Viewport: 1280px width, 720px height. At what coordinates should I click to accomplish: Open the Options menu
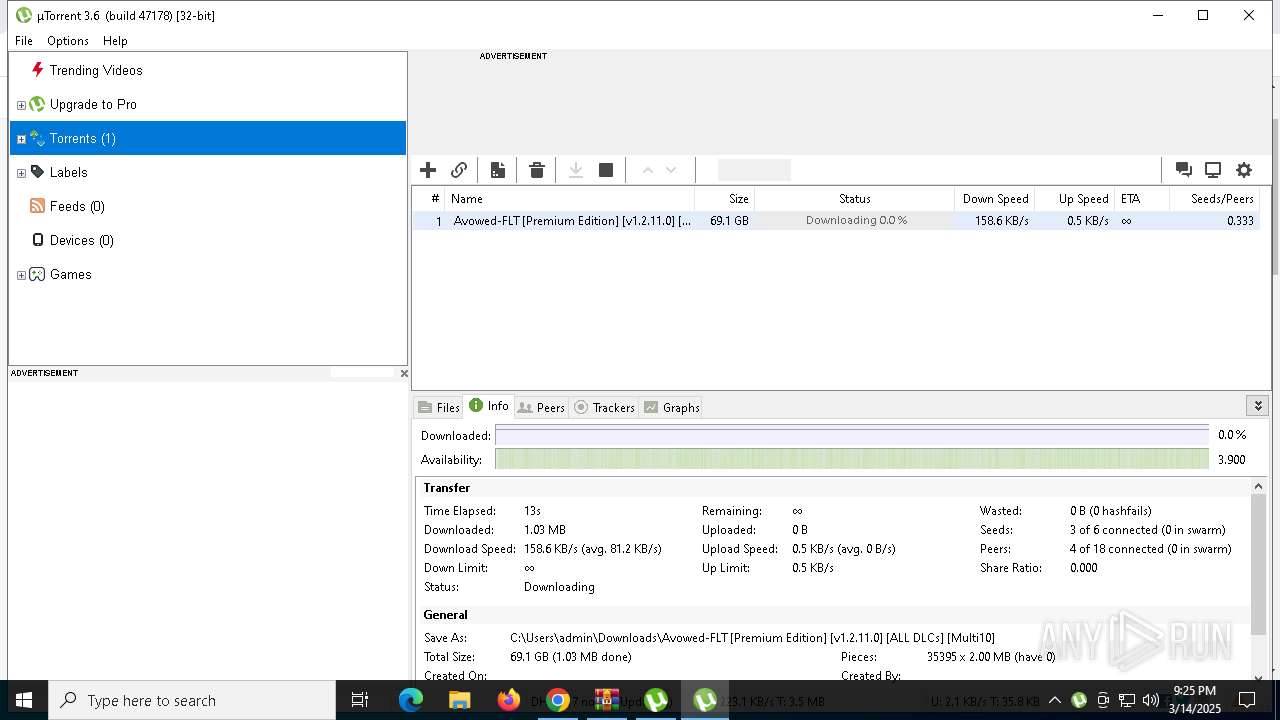pos(68,41)
